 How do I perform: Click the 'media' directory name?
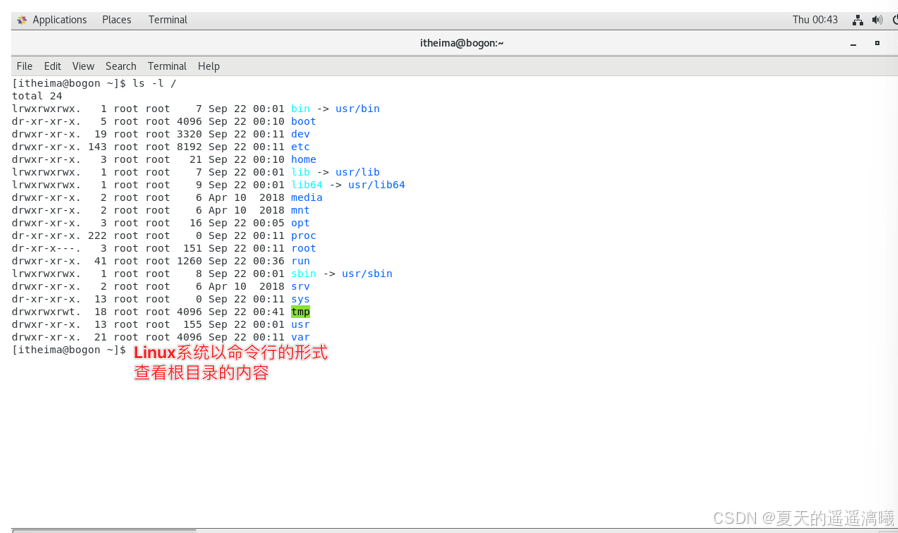coord(306,198)
